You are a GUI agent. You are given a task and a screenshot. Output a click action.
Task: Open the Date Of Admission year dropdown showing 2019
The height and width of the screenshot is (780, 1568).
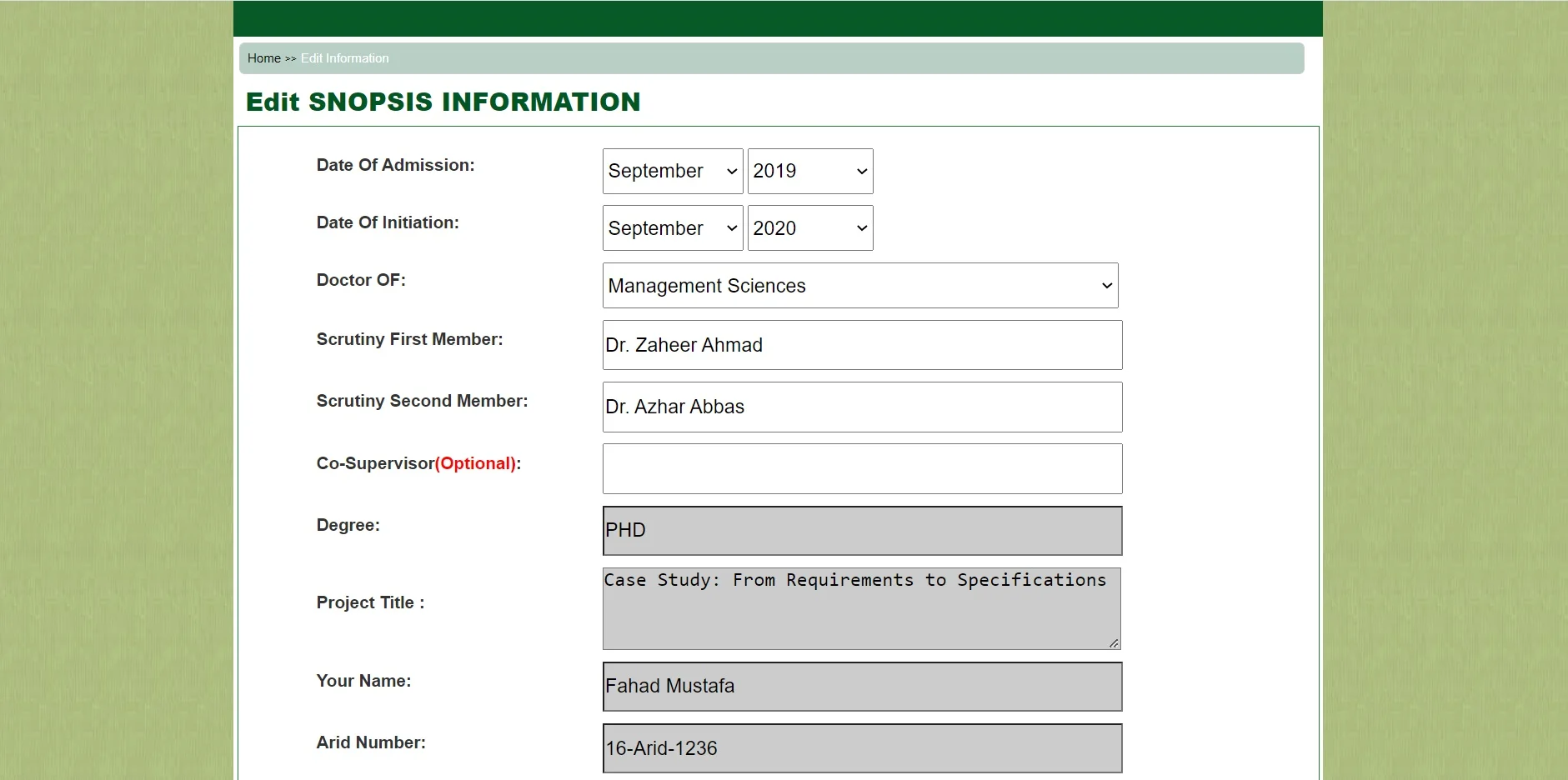[809, 171]
